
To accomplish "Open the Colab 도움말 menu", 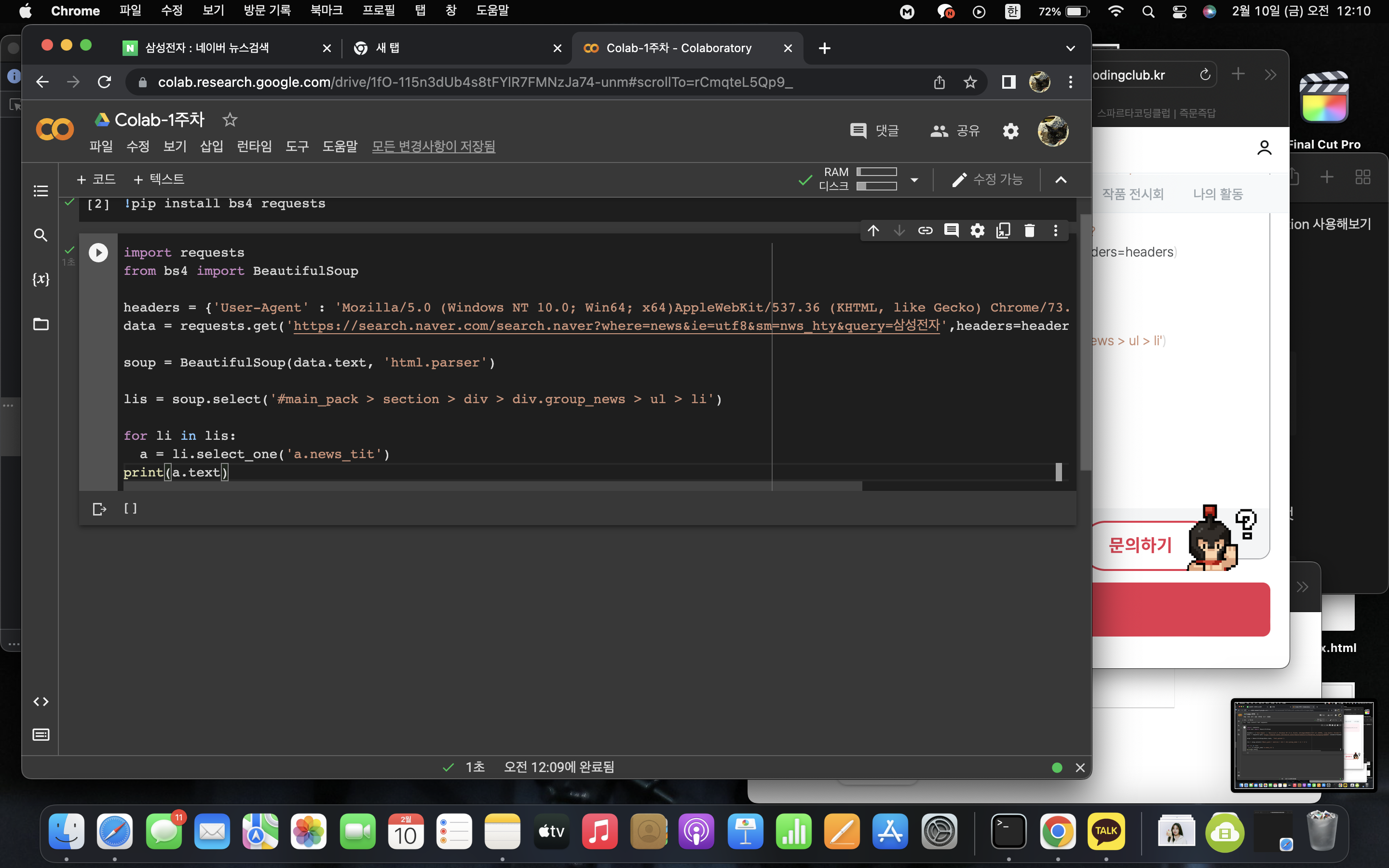I will tap(340, 147).
